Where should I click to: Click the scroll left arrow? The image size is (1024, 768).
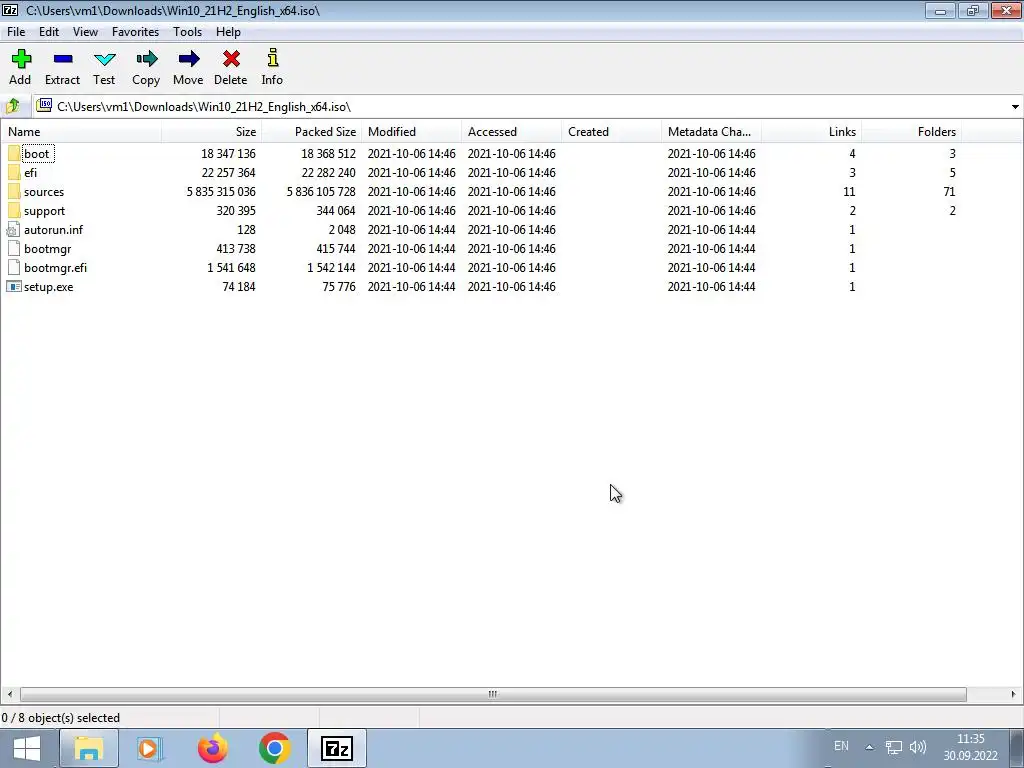[x=9, y=694]
